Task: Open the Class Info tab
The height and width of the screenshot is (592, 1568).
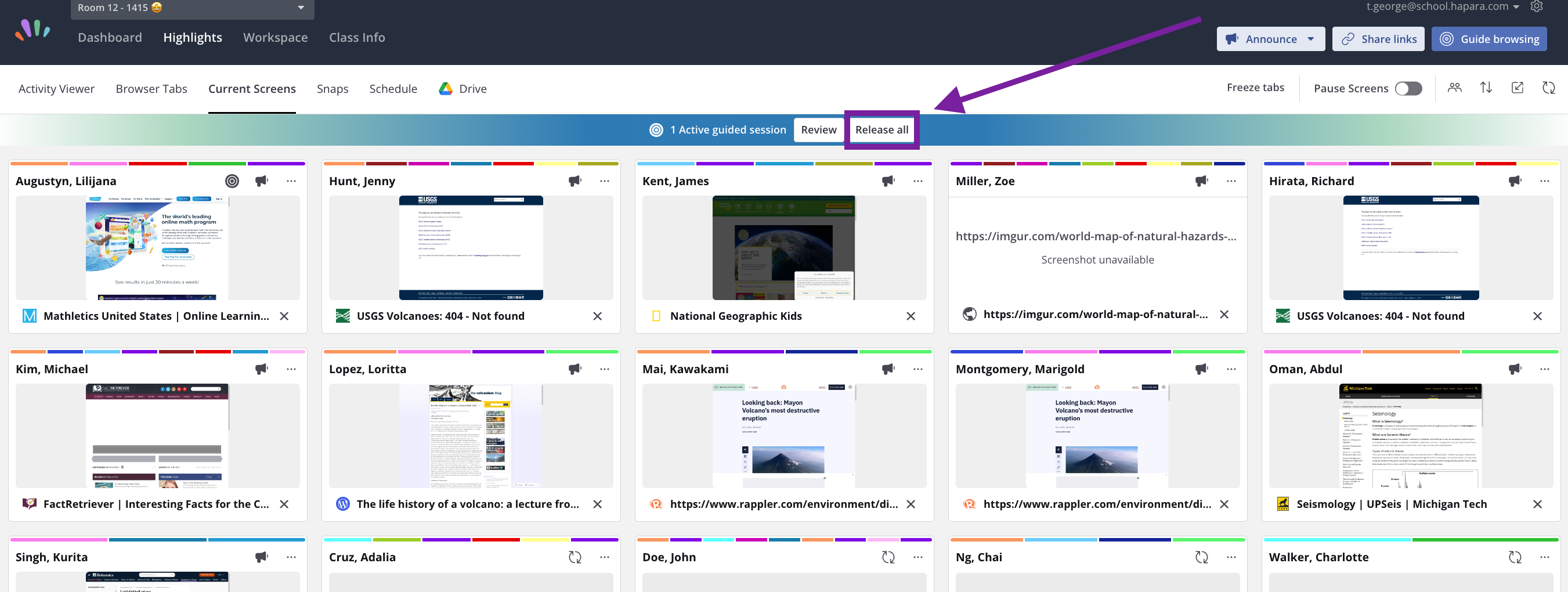Action: [x=357, y=37]
